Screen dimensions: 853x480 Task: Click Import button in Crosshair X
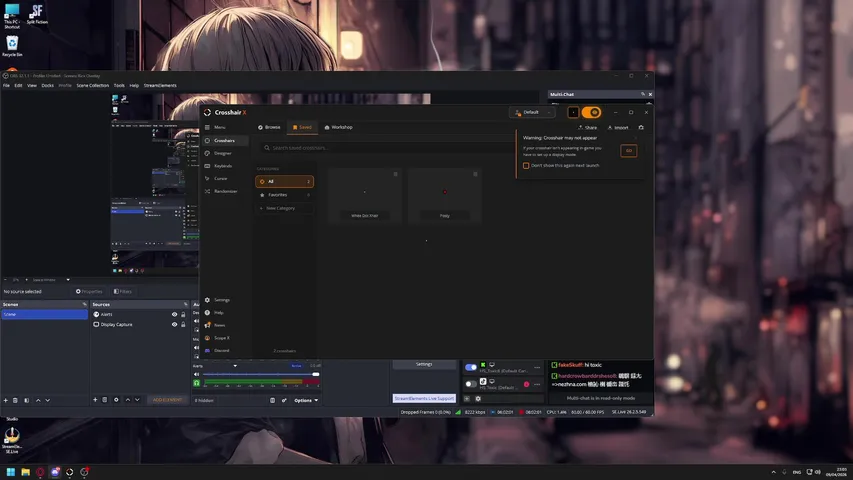click(618, 127)
